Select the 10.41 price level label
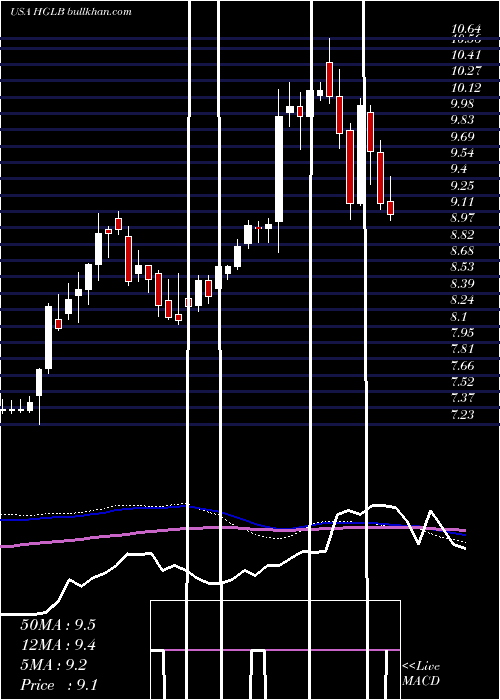Viewport: 500px width, 700px height. pos(466,55)
